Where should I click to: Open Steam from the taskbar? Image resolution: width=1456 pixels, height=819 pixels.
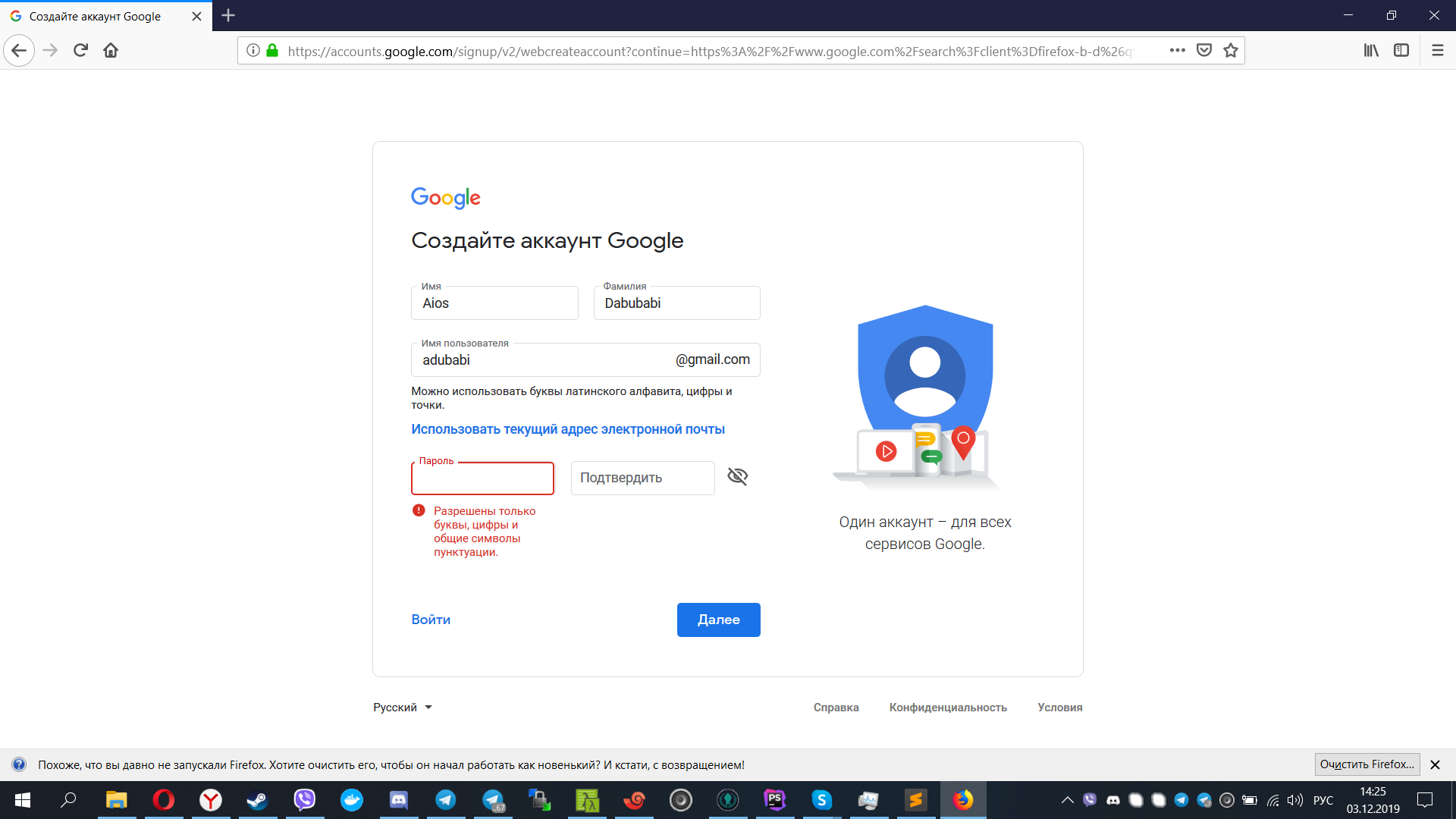[257, 800]
